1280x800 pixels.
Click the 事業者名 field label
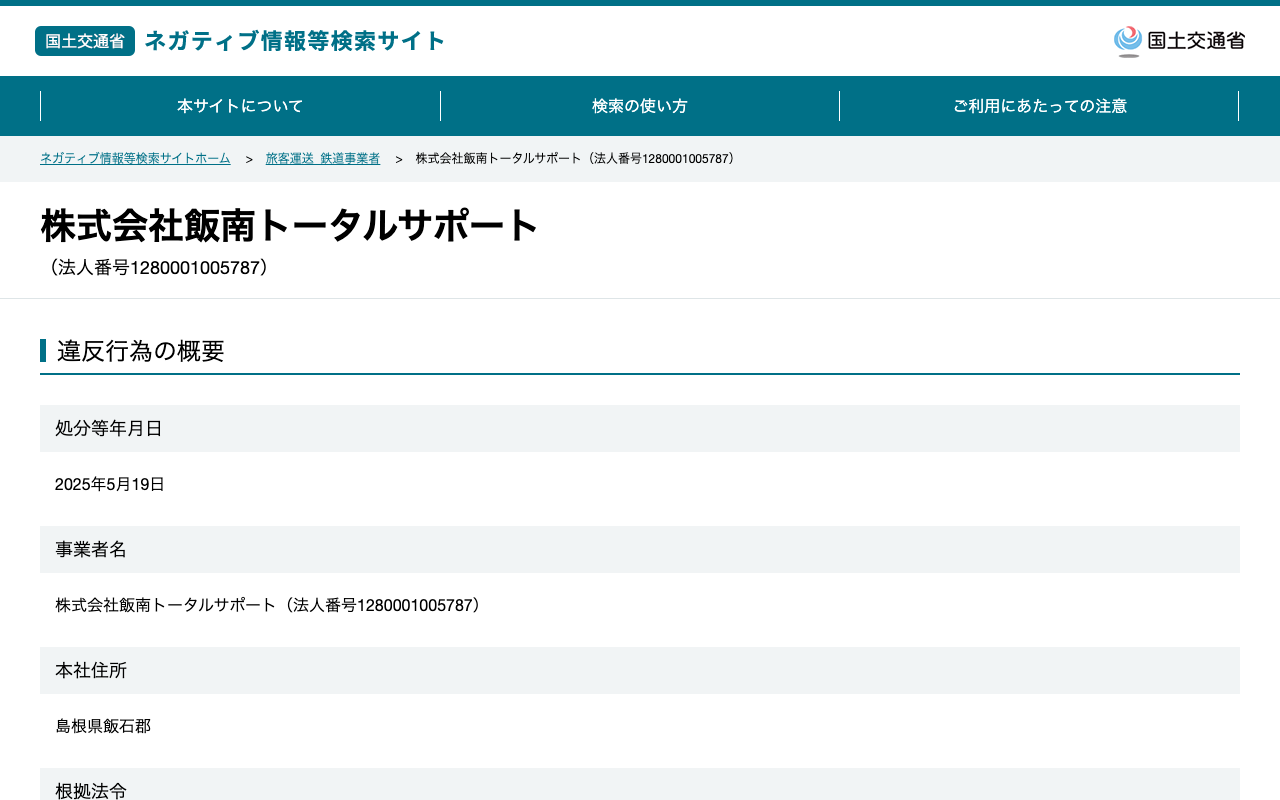91,550
